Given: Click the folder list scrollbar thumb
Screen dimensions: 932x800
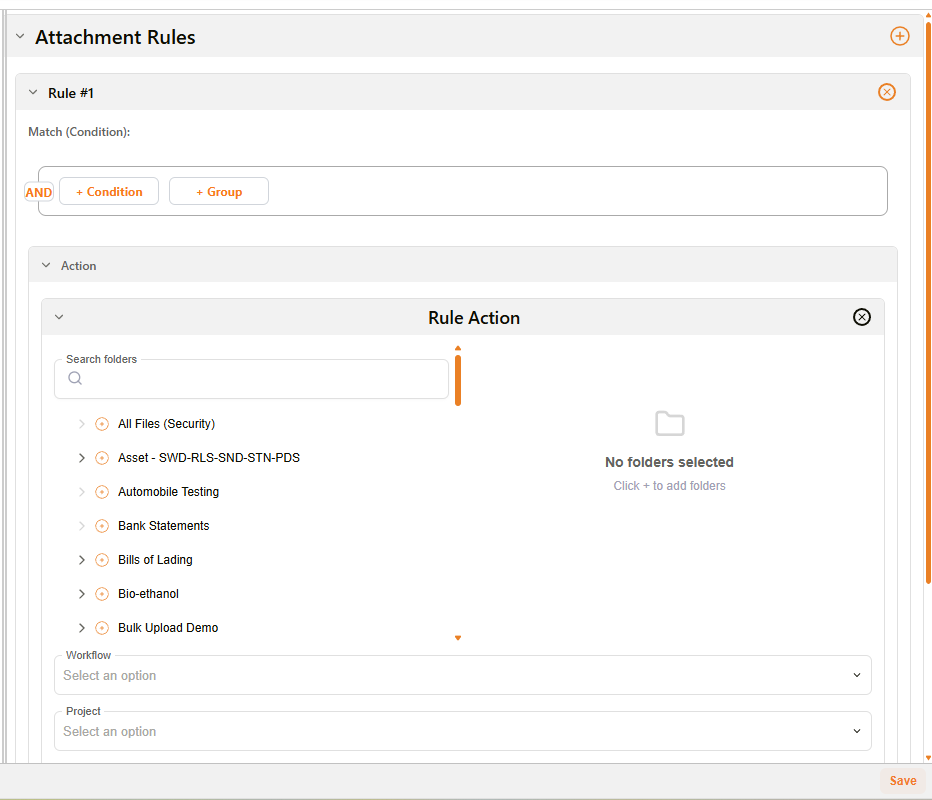Looking at the screenshot, I should coord(458,380).
